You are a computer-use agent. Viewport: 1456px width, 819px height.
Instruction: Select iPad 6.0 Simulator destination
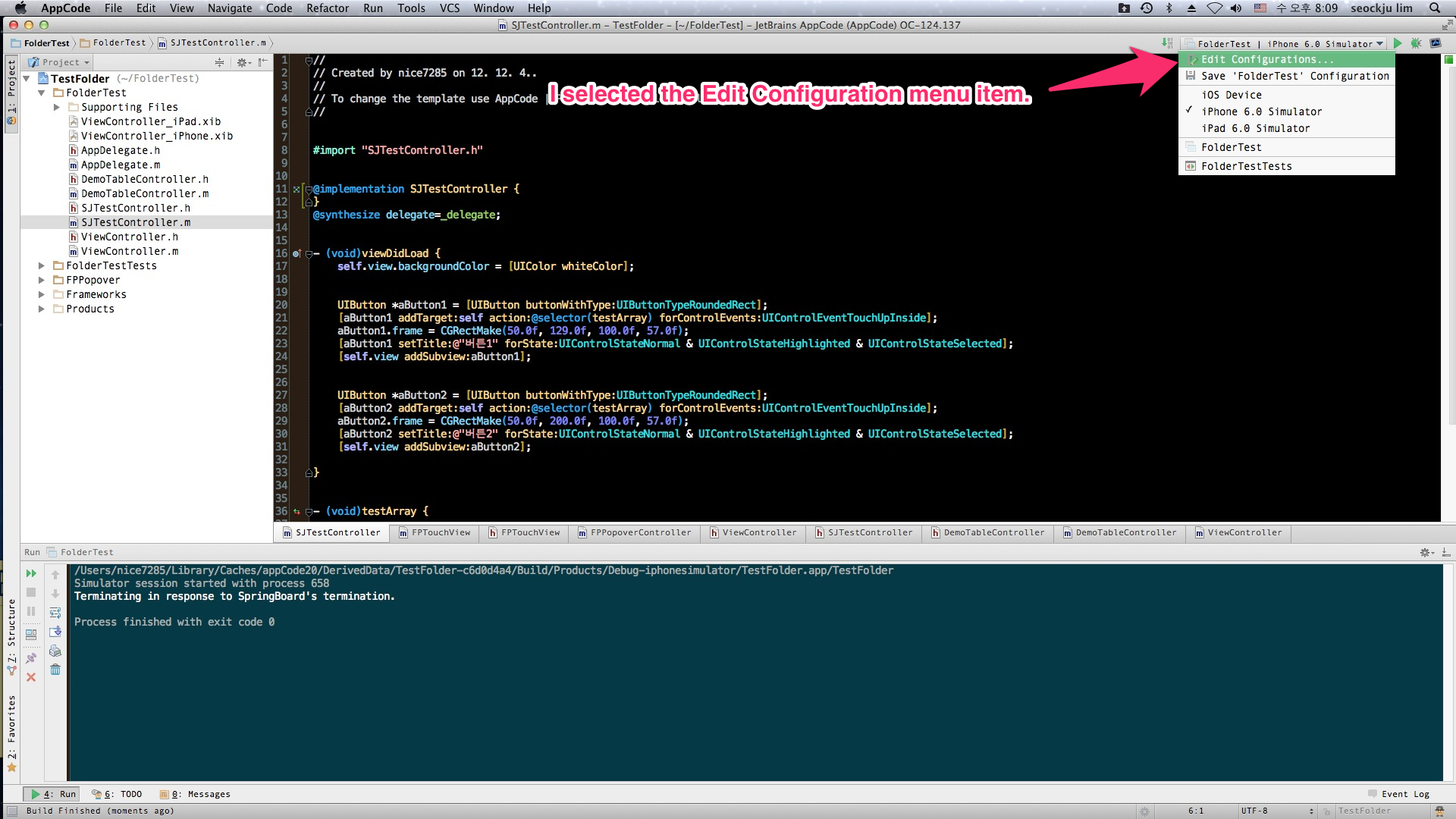tap(1287, 128)
